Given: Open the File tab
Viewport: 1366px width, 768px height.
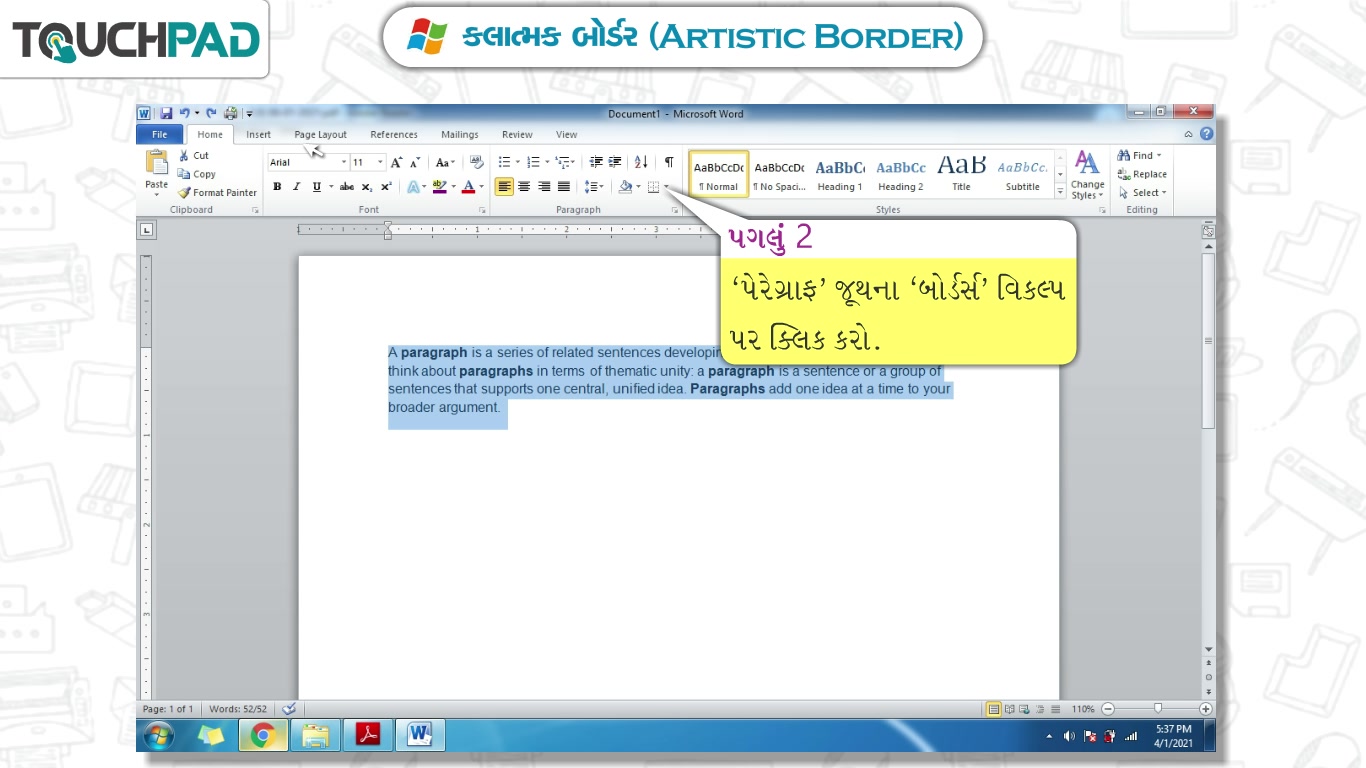Looking at the screenshot, I should point(160,135).
